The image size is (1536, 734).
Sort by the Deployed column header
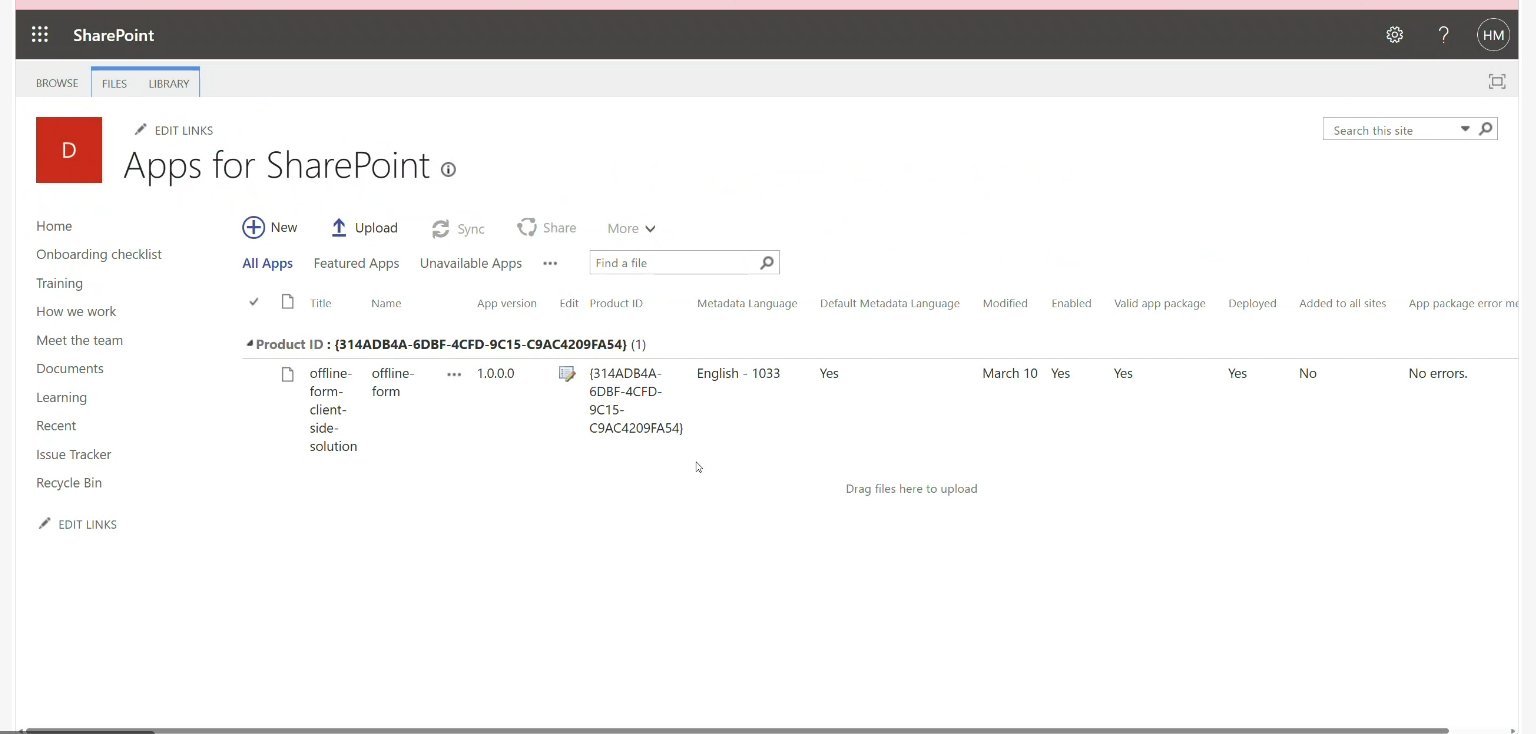tap(1252, 303)
